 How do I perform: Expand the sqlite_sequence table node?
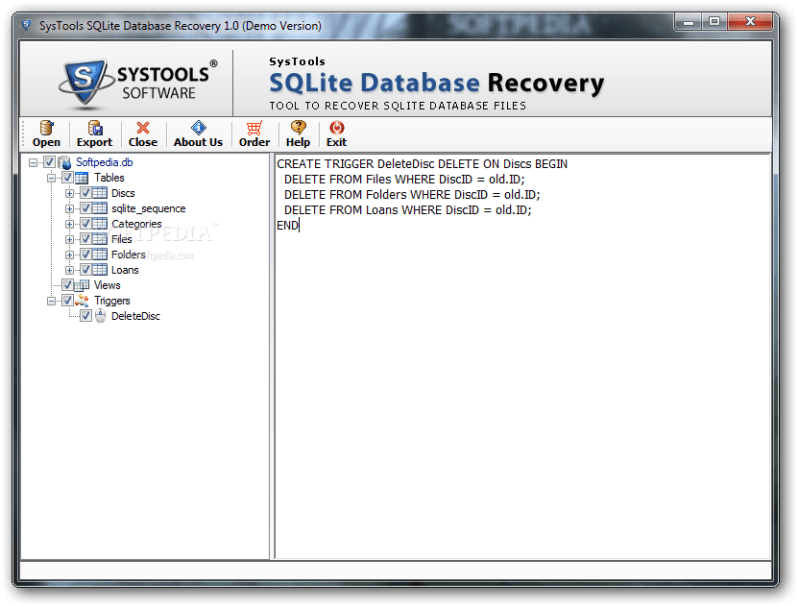(70, 208)
